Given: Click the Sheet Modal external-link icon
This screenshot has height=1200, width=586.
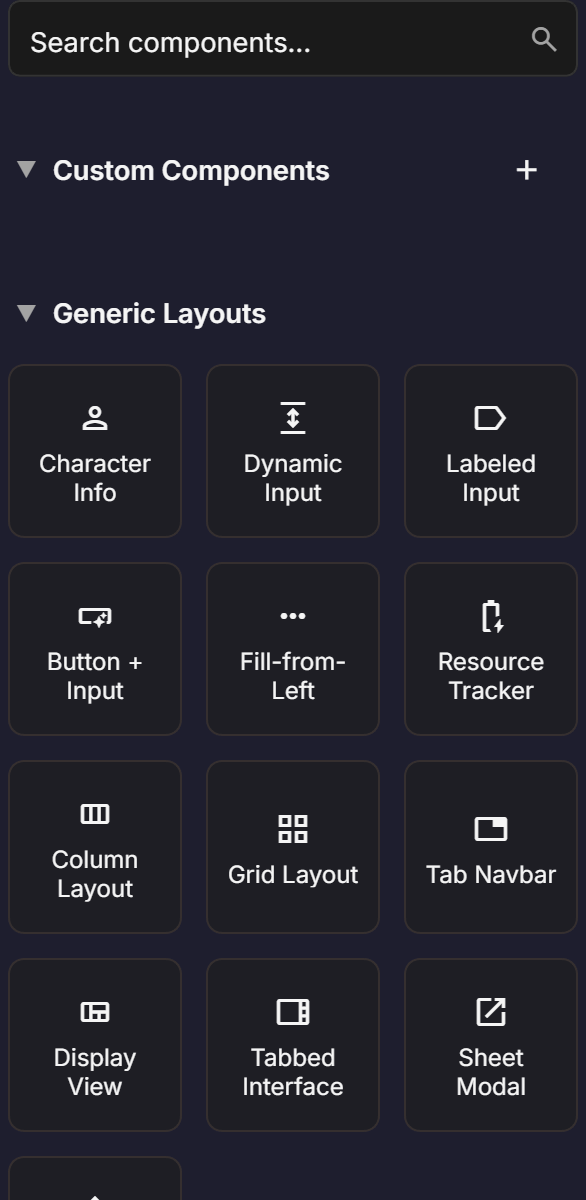Looking at the screenshot, I should [x=490, y=1011].
